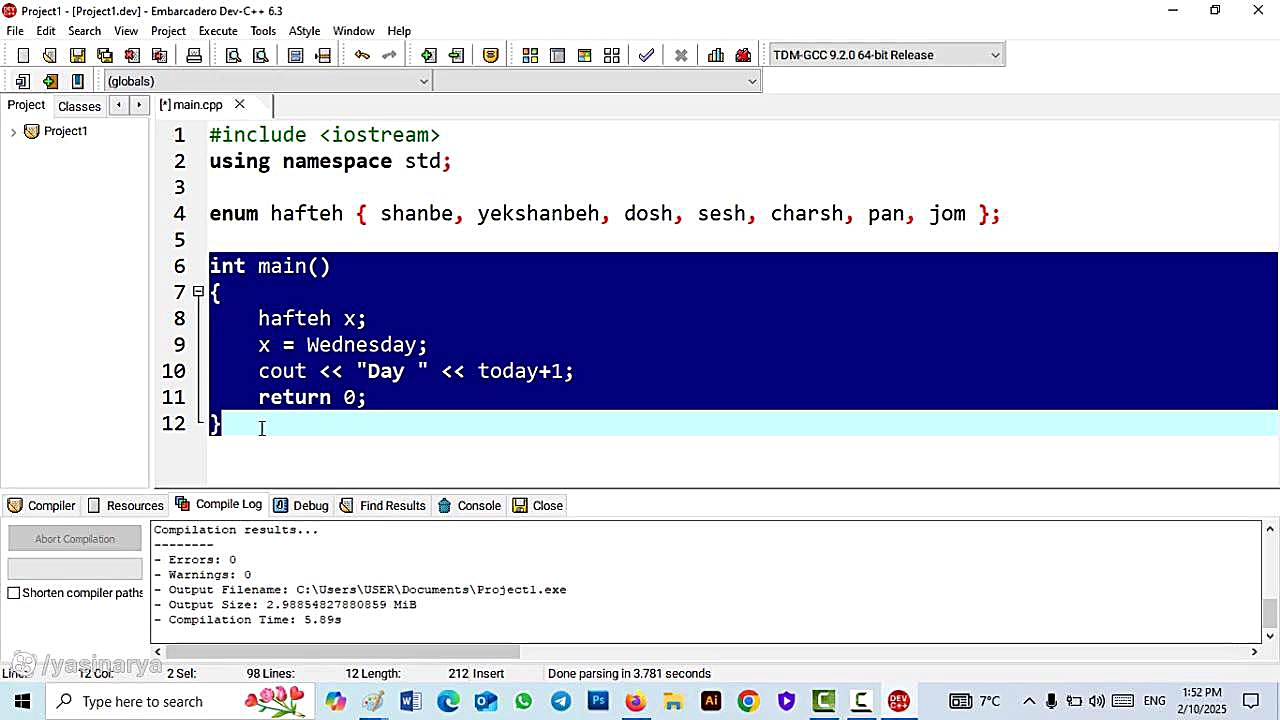Click the left tab-scroll arrow beside Classes
The image size is (1280, 720).
pyautogui.click(x=119, y=104)
